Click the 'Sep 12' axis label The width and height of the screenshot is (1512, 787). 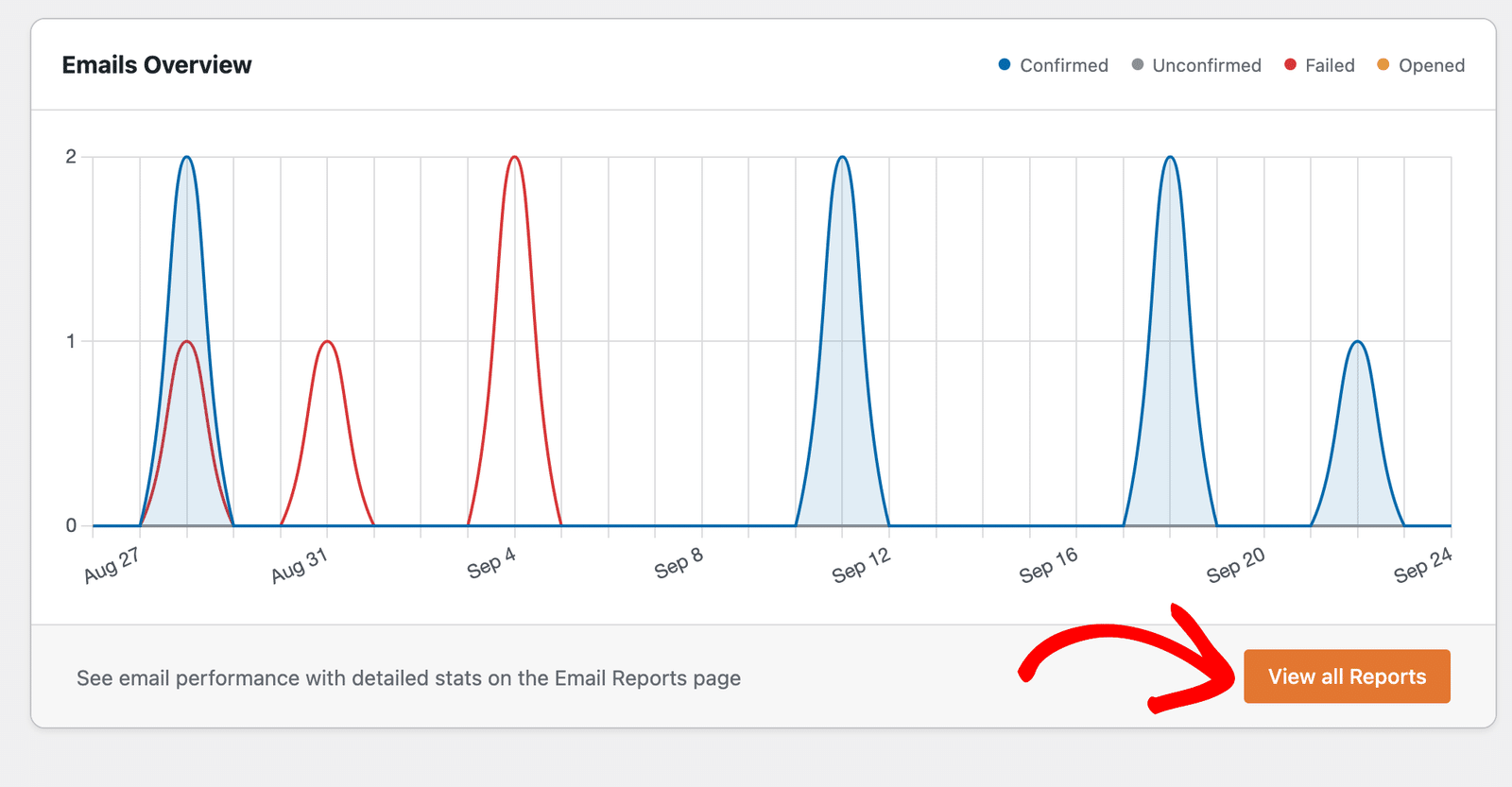point(861,565)
